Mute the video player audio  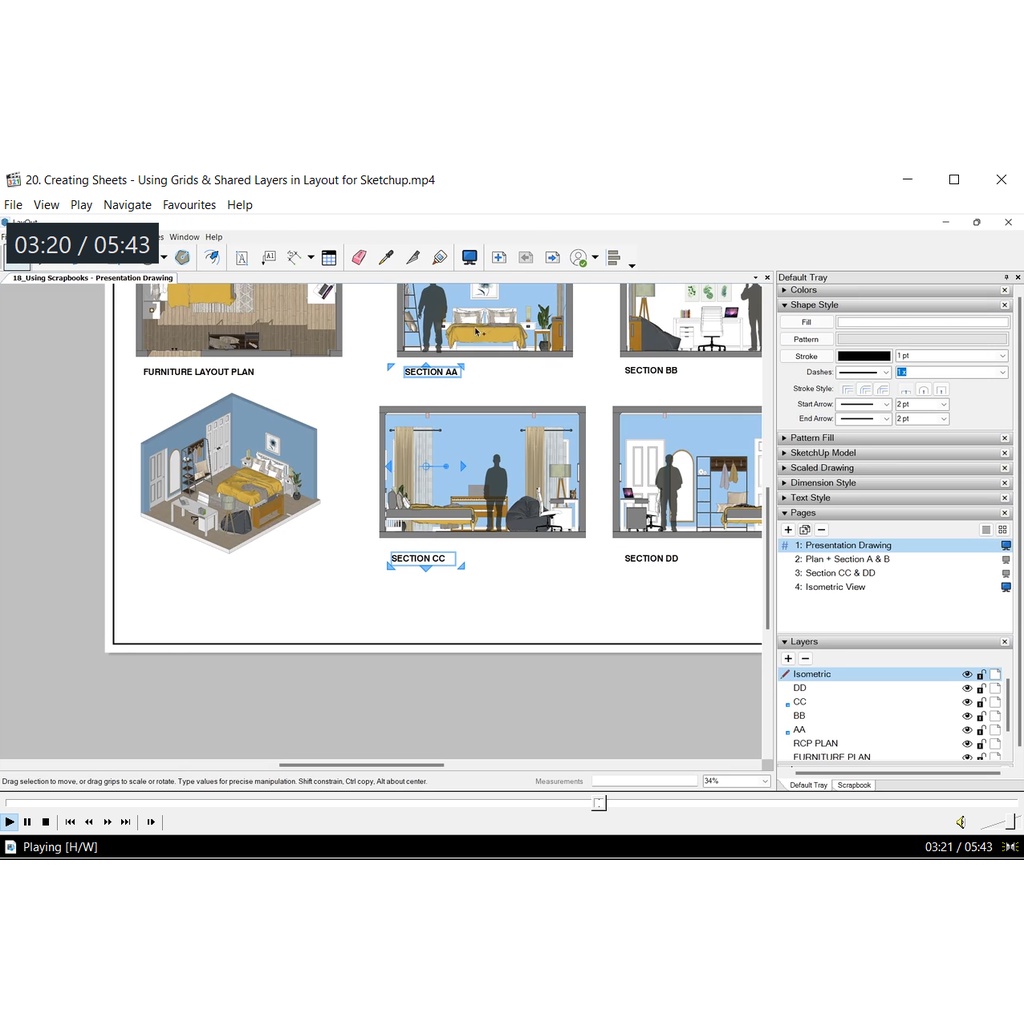960,822
